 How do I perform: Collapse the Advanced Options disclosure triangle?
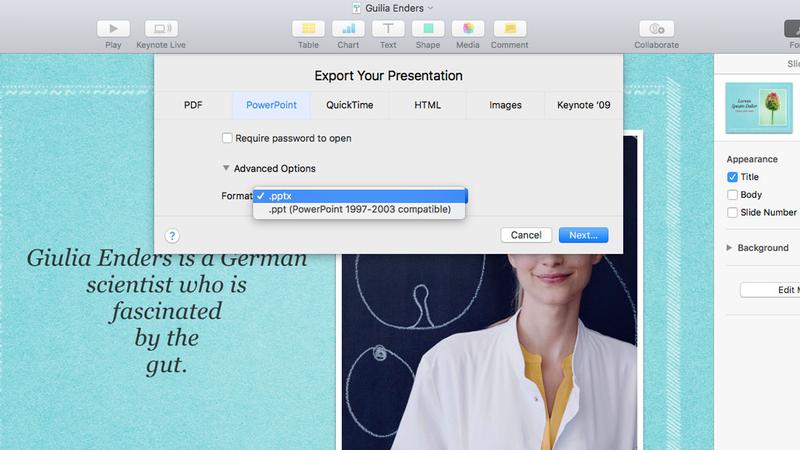[x=226, y=168]
